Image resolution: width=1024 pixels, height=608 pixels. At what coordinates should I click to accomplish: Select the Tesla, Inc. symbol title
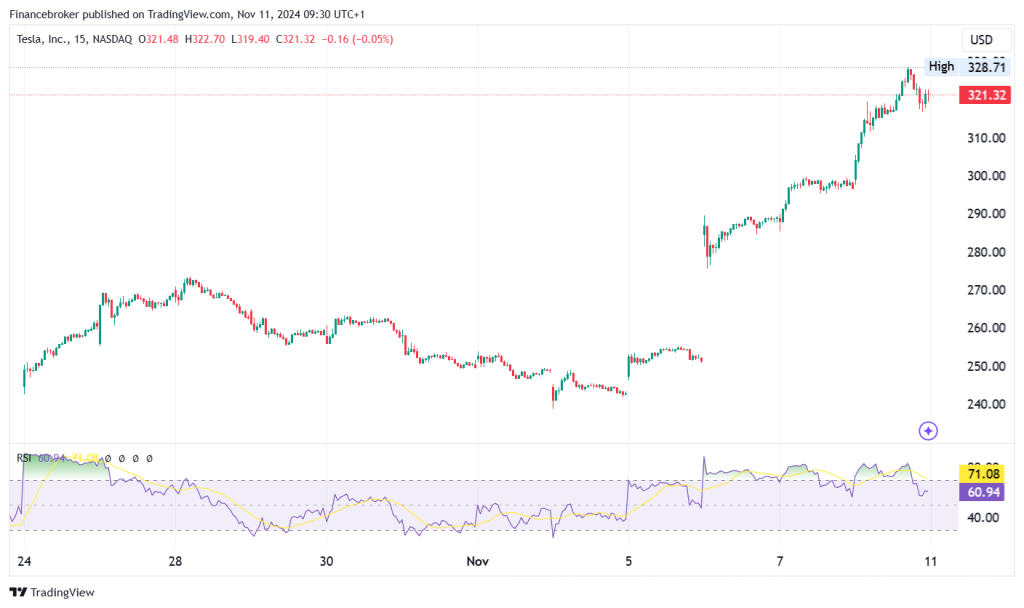pos(41,39)
